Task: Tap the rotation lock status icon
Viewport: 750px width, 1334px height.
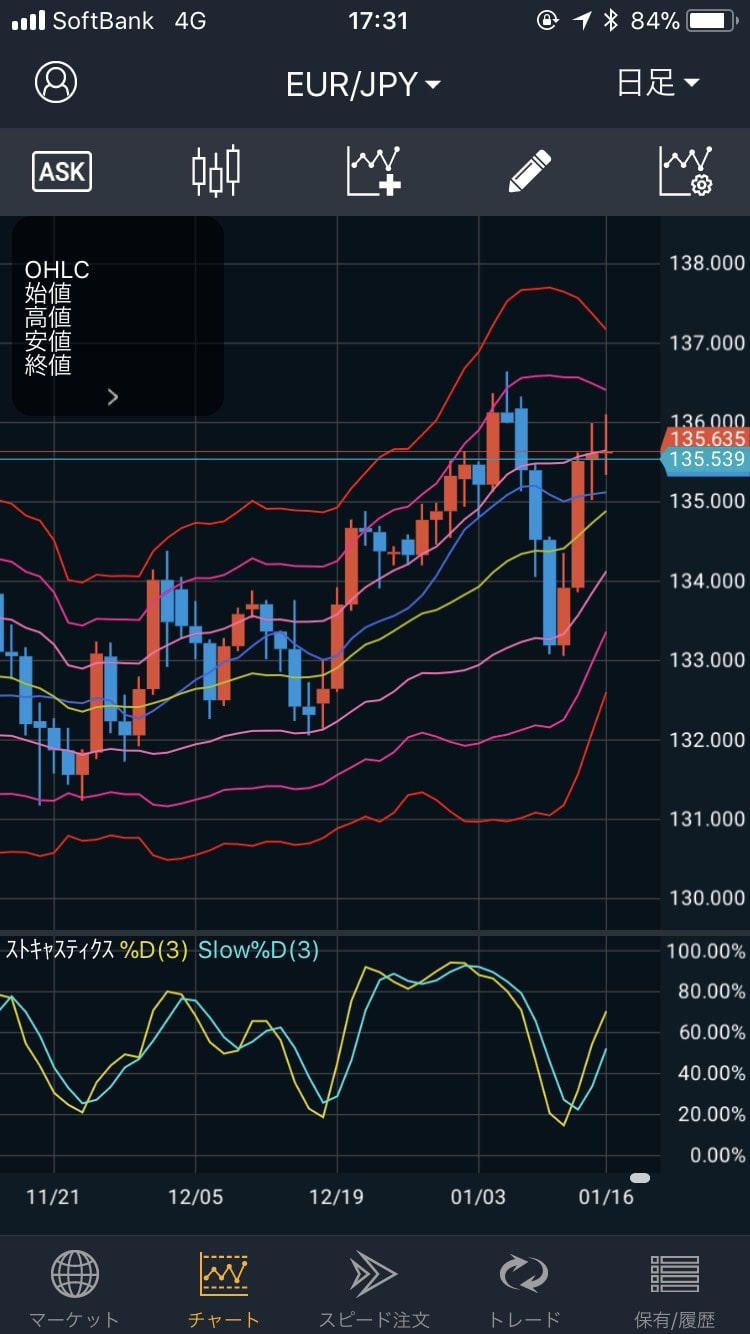Action: [547, 21]
